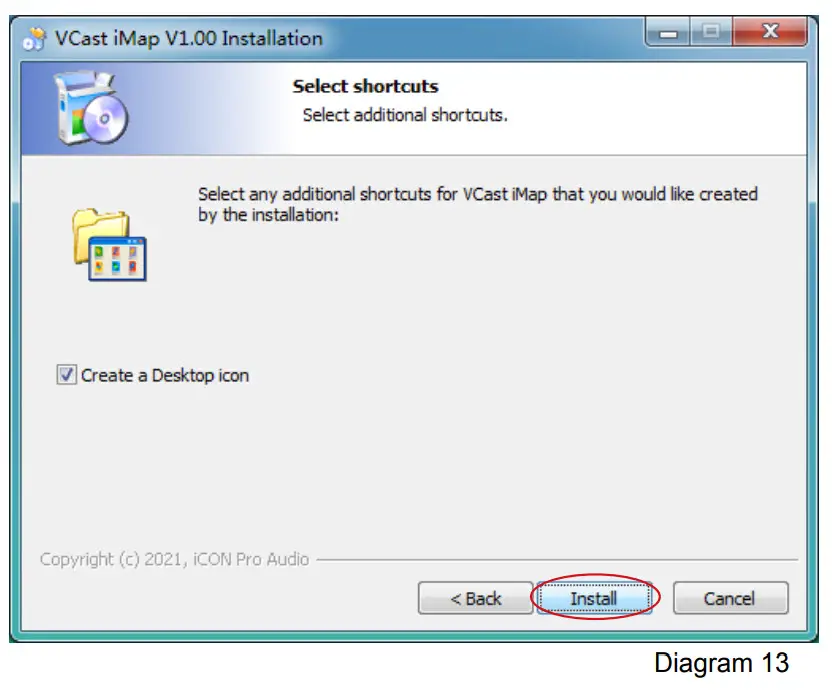832x690 pixels.
Task: Click the iCON Pro Audio copyright text
Action: (175, 559)
